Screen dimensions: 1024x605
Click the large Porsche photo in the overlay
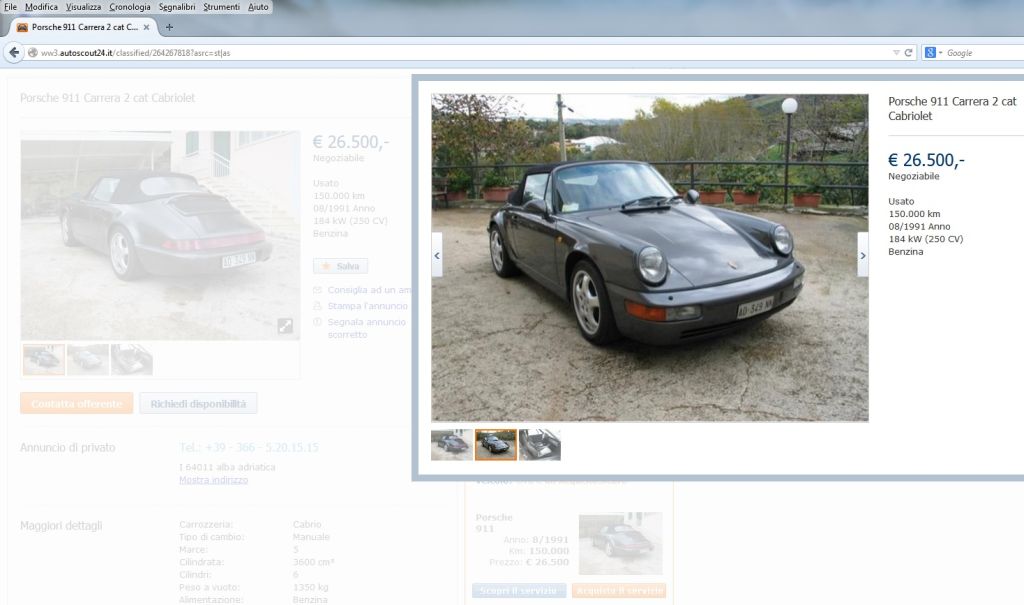tap(650, 258)
